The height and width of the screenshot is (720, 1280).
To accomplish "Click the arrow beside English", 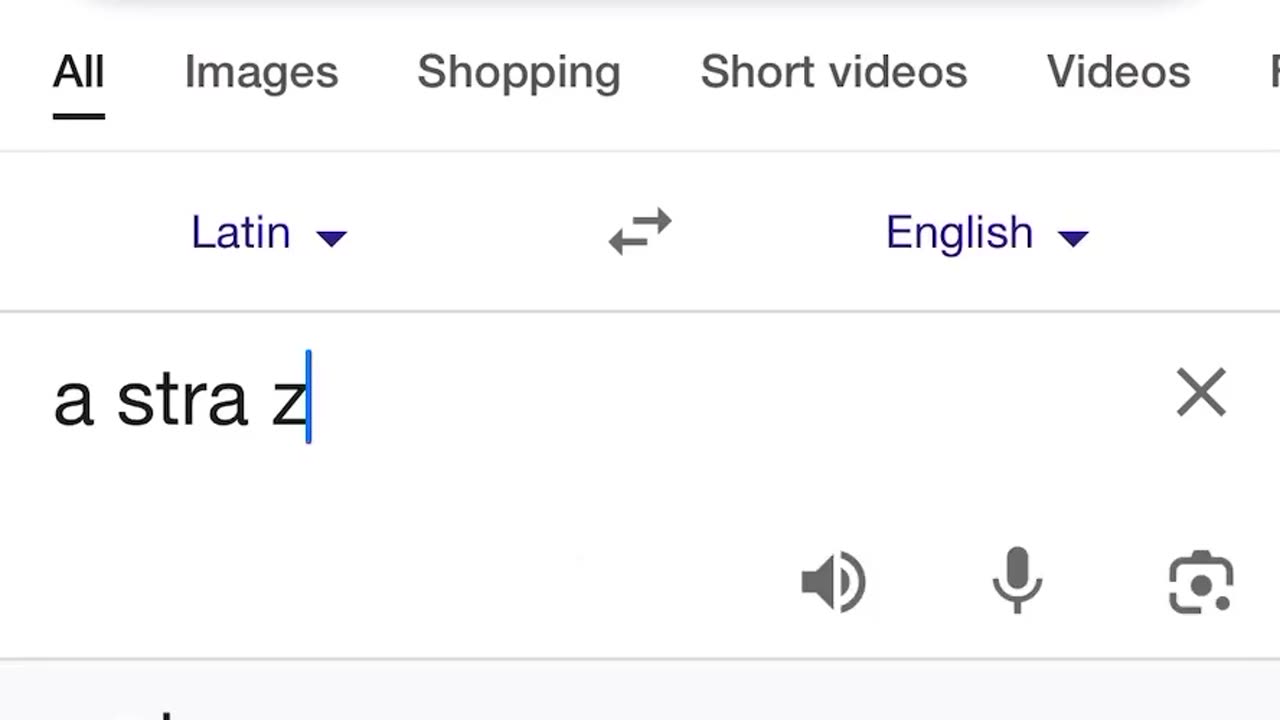I will coord(1073,237).
